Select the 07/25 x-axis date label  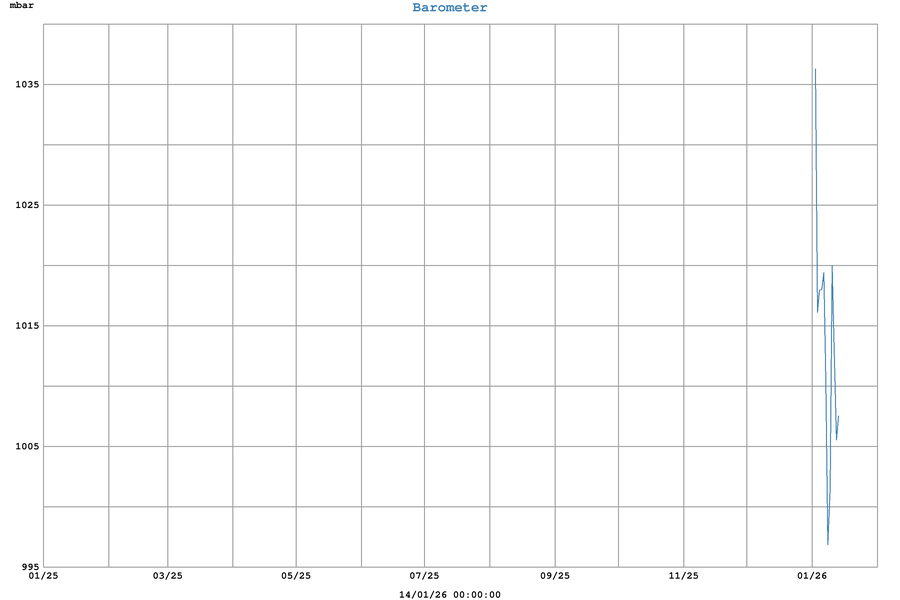point(424,576)
